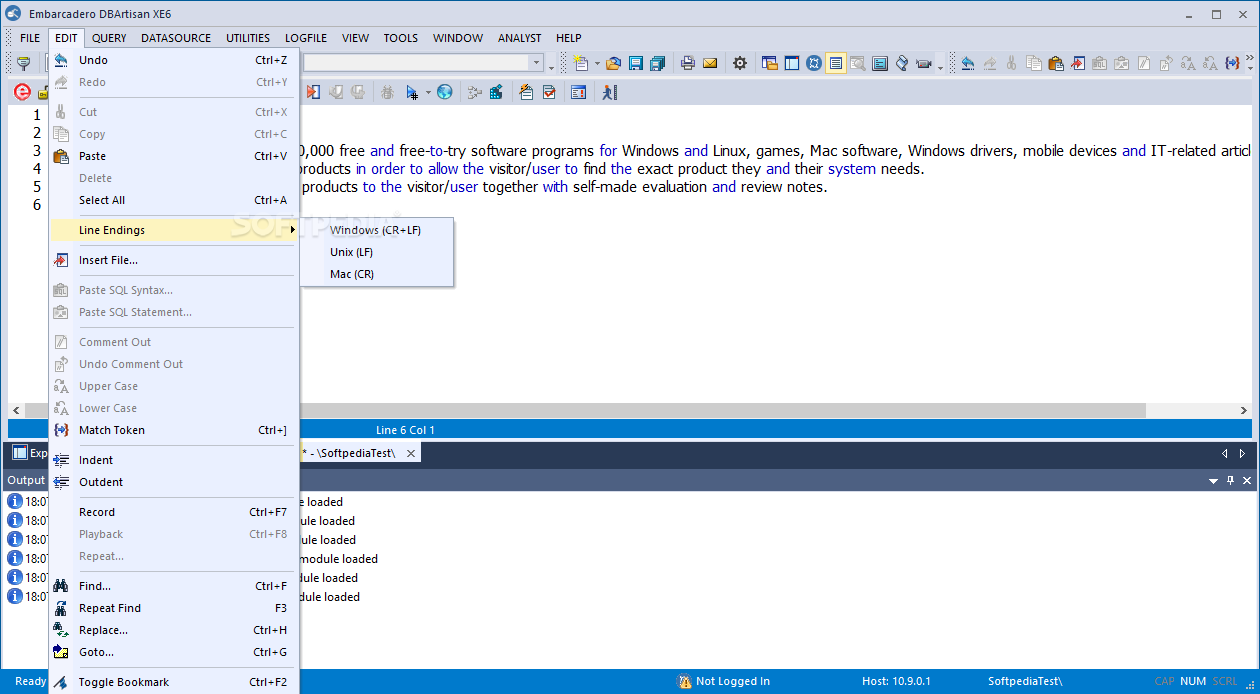This screenshot has width=1260, height=694.
Task: Click tab scroll left arrow
Action: tap(1224, 453)
